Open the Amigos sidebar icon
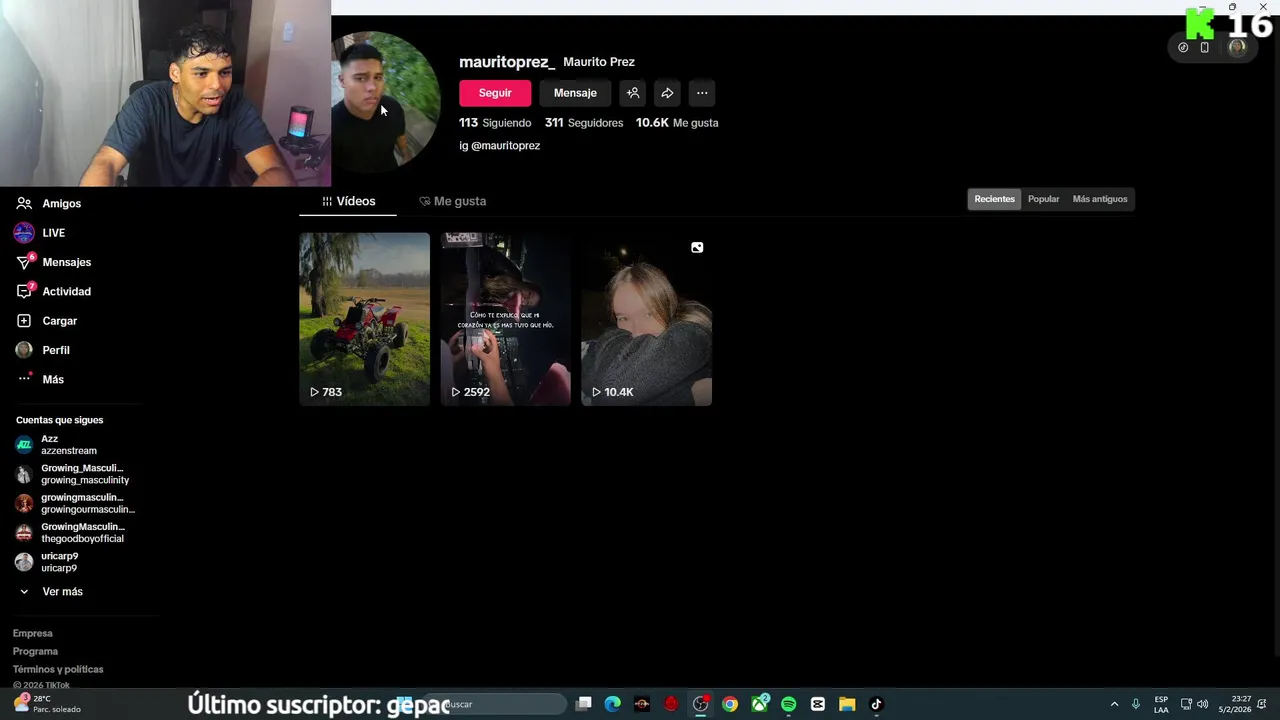This screenshot has width=1280, height=720. click(24, 203)
